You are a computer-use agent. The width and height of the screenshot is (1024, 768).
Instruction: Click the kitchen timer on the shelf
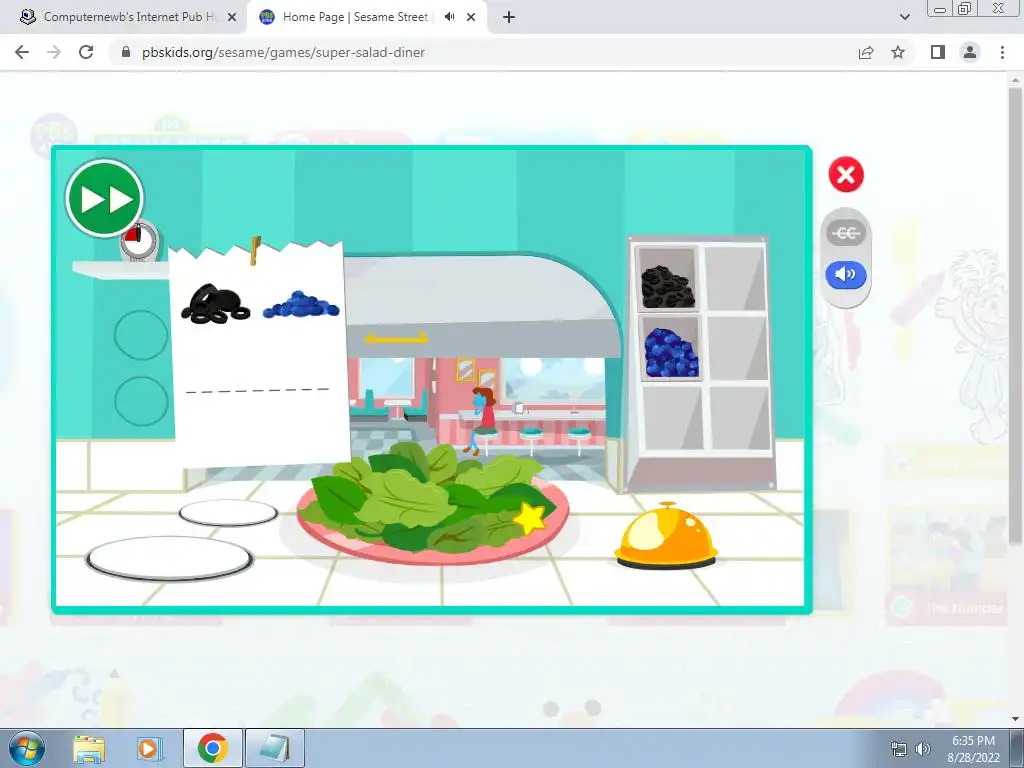pos(138,241)
